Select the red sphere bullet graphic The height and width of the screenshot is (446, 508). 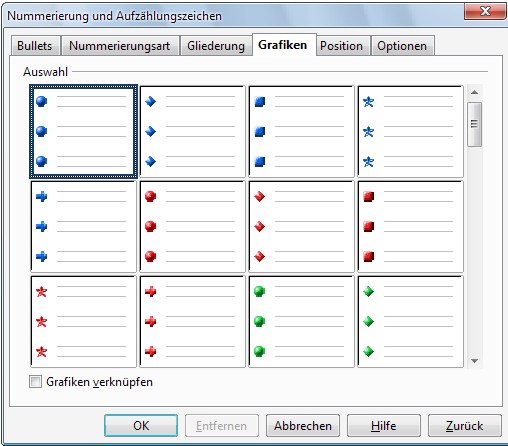192,227
